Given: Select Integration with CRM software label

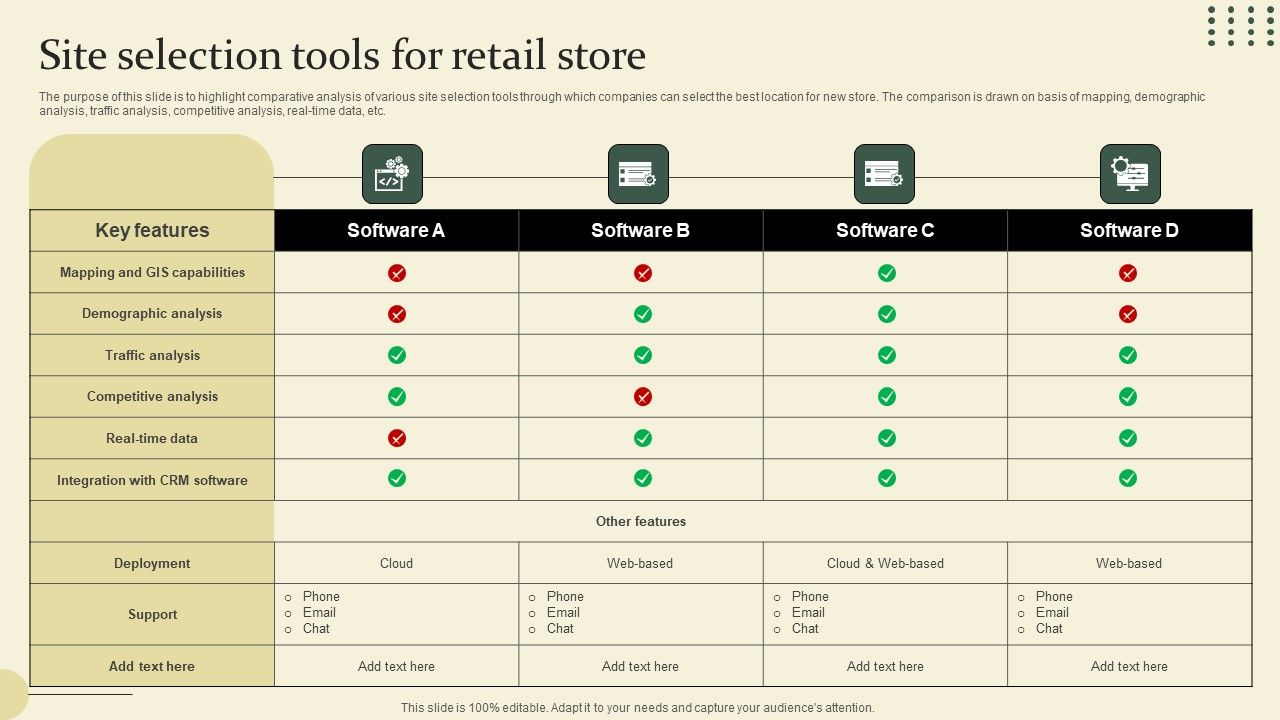Looking at the screenshot, I should [x=152, y=480].
